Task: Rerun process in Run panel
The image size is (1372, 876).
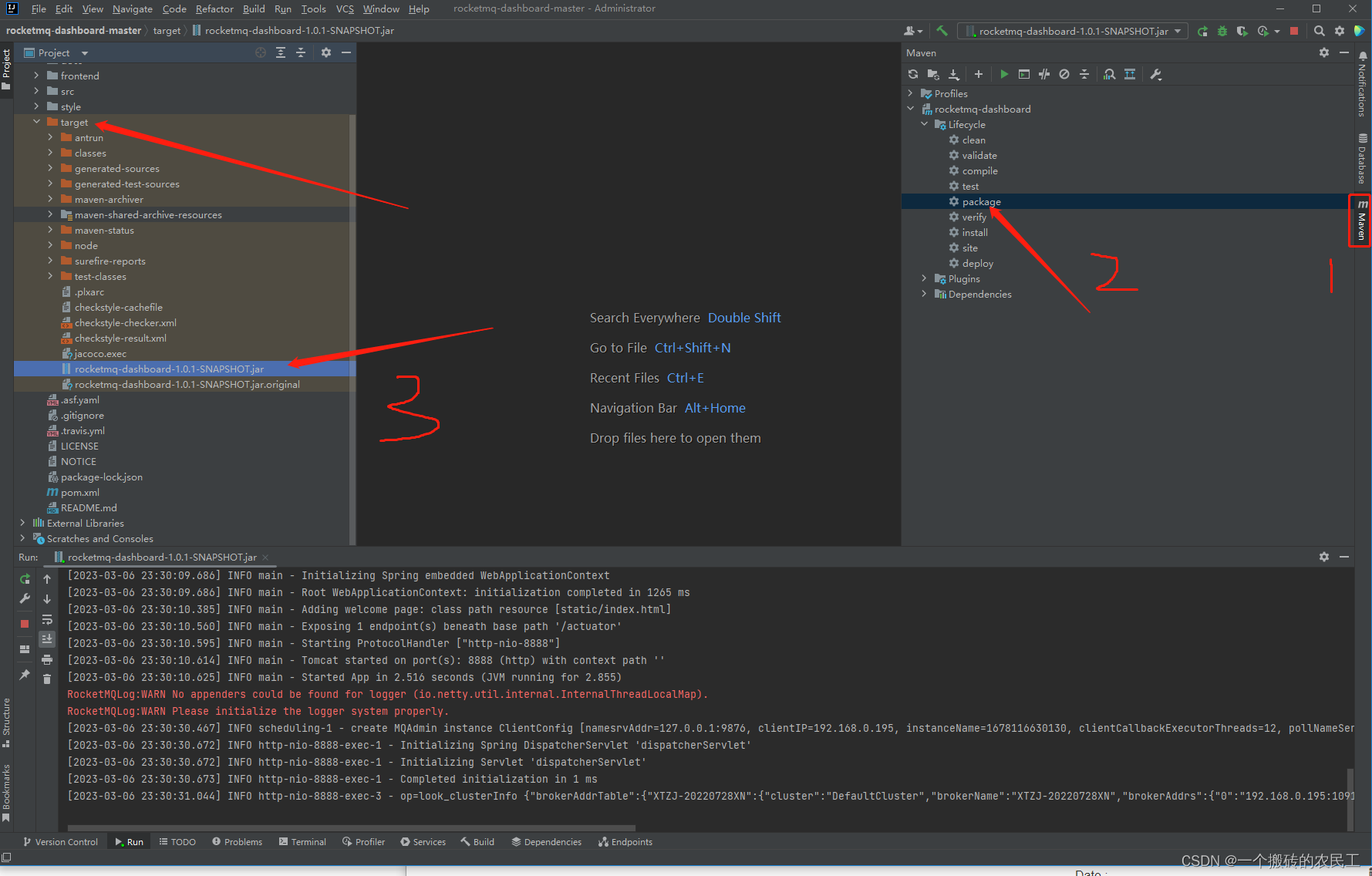Action: [x=25, y=578]
